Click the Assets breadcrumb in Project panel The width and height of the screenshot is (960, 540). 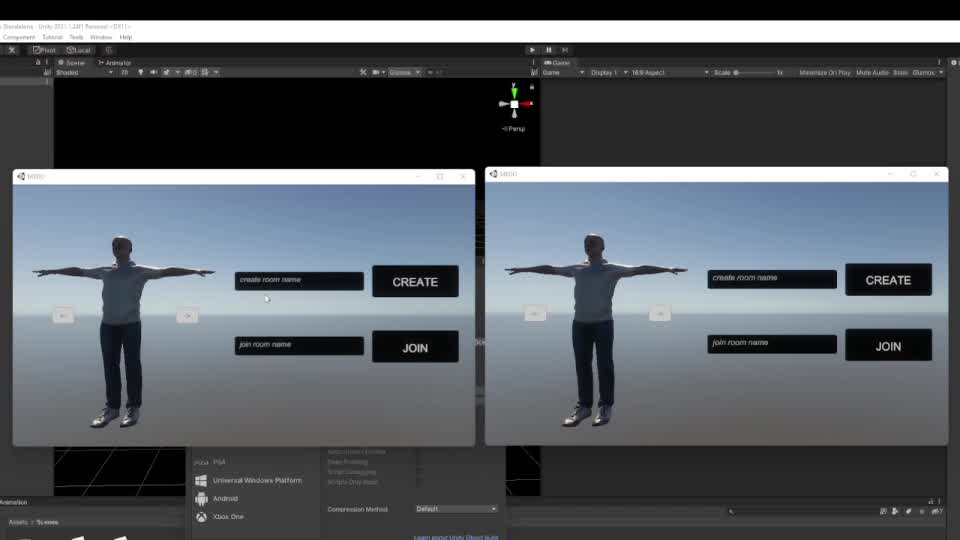click(x=18, y=522)
